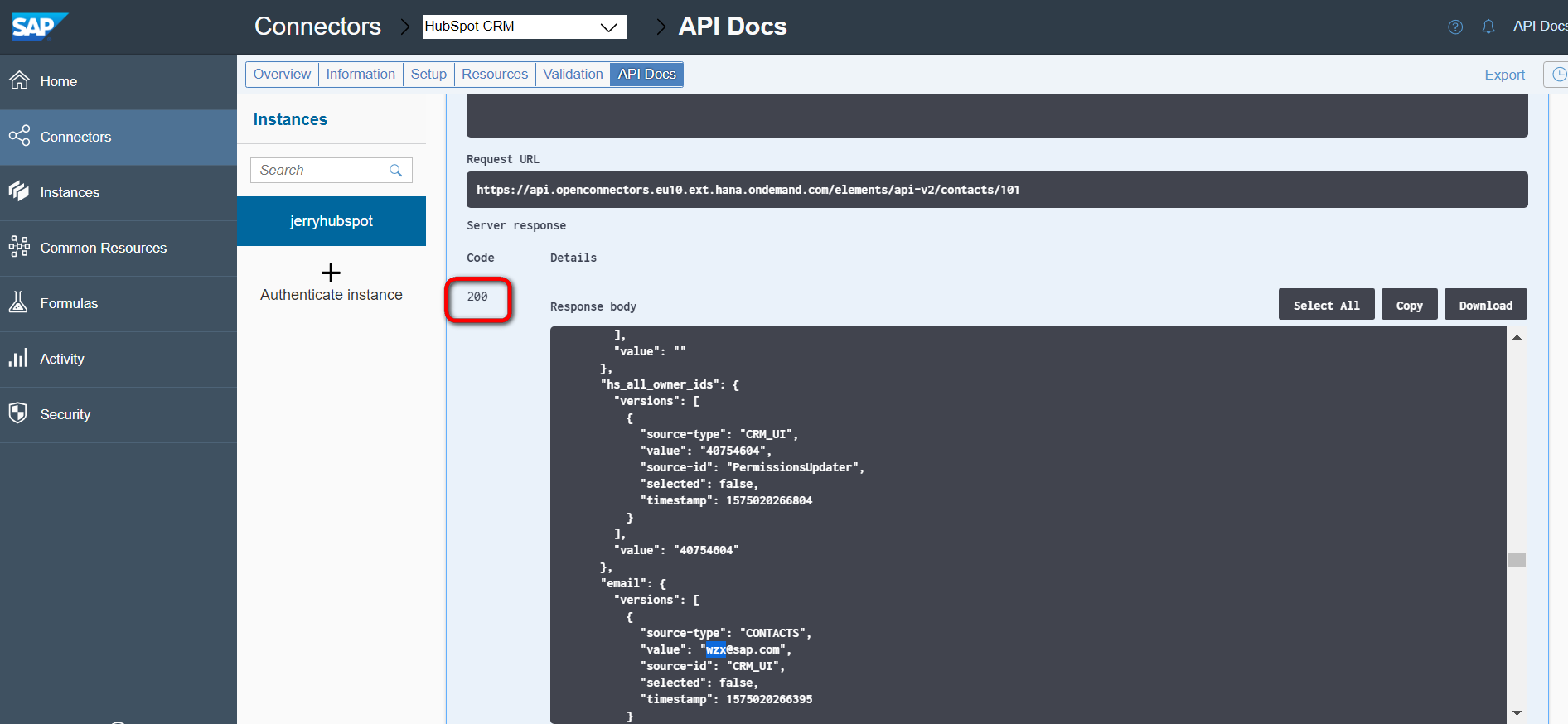Switch to the Information tab
Image resolution: width=1568 pixels, height=724 pixels.
[x=361, y=74]
